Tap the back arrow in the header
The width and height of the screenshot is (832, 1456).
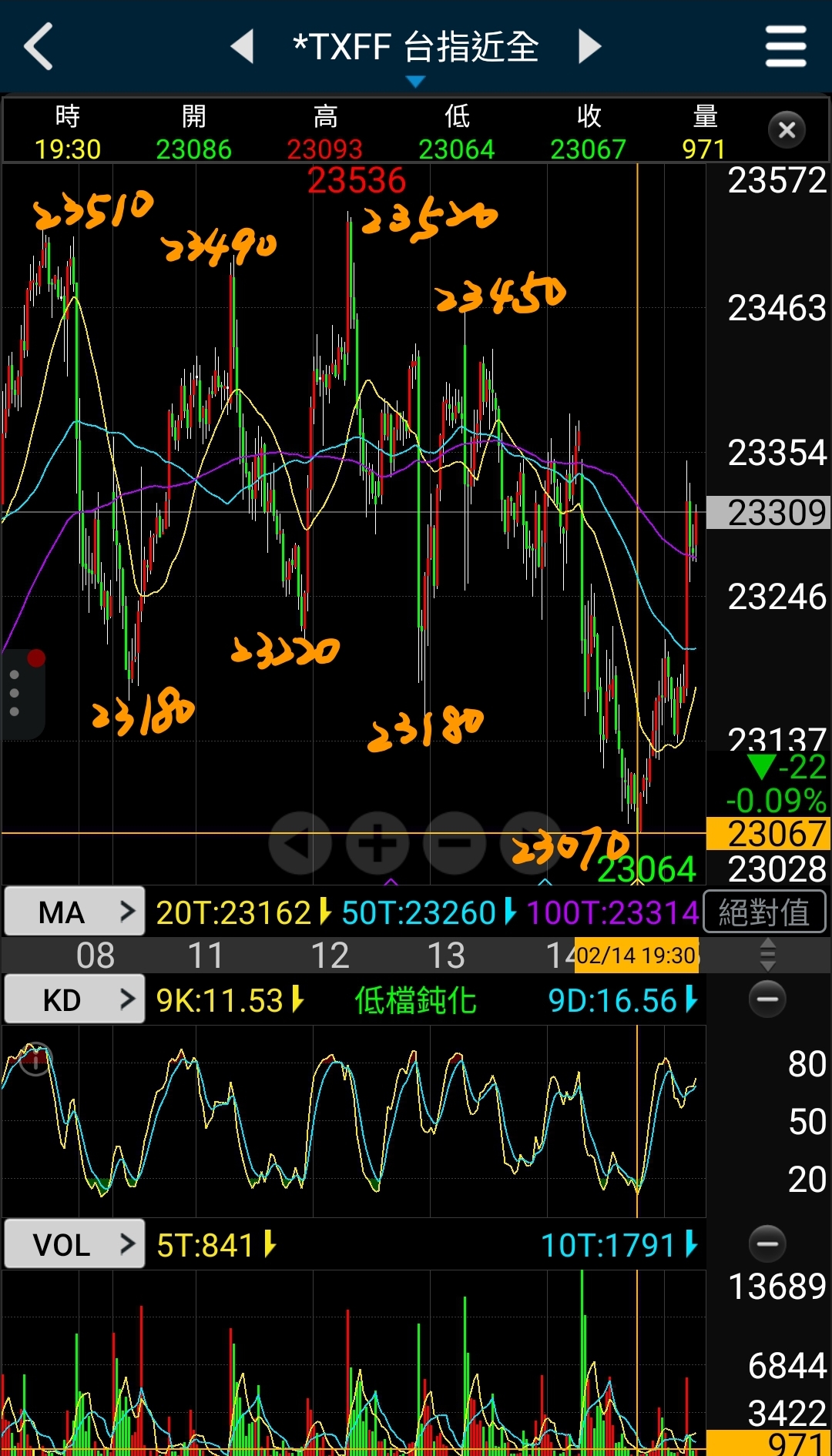39,46
